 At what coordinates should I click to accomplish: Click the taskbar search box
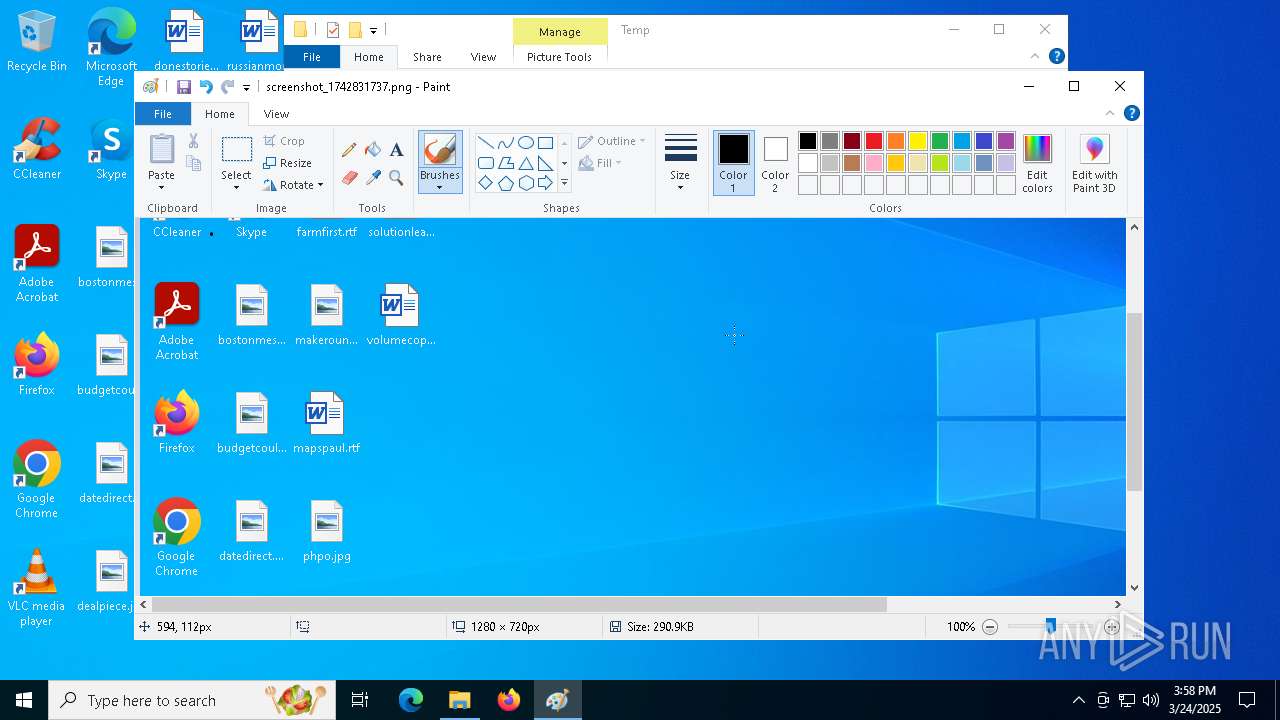point(192,700)
